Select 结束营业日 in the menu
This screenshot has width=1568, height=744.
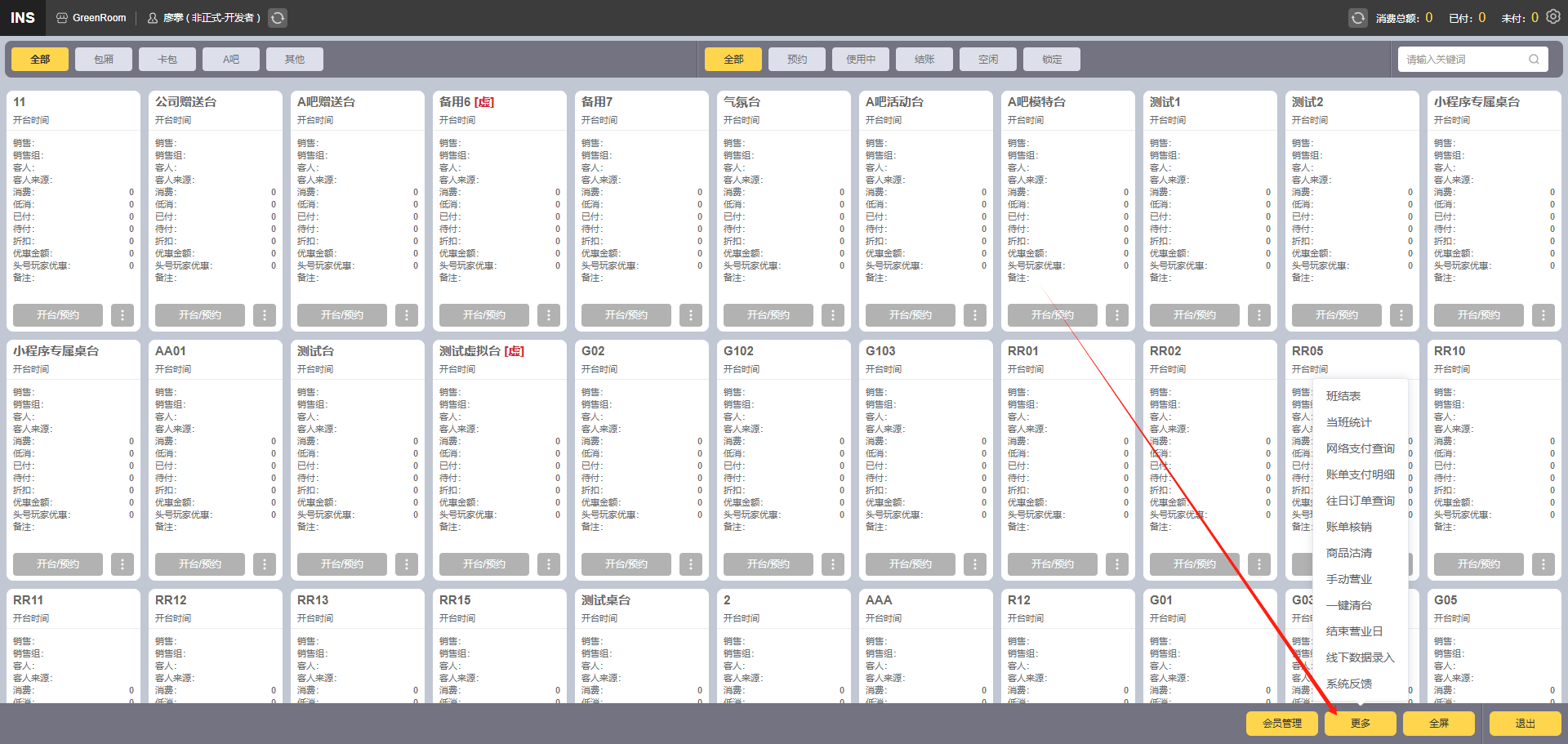[1360, 631]
